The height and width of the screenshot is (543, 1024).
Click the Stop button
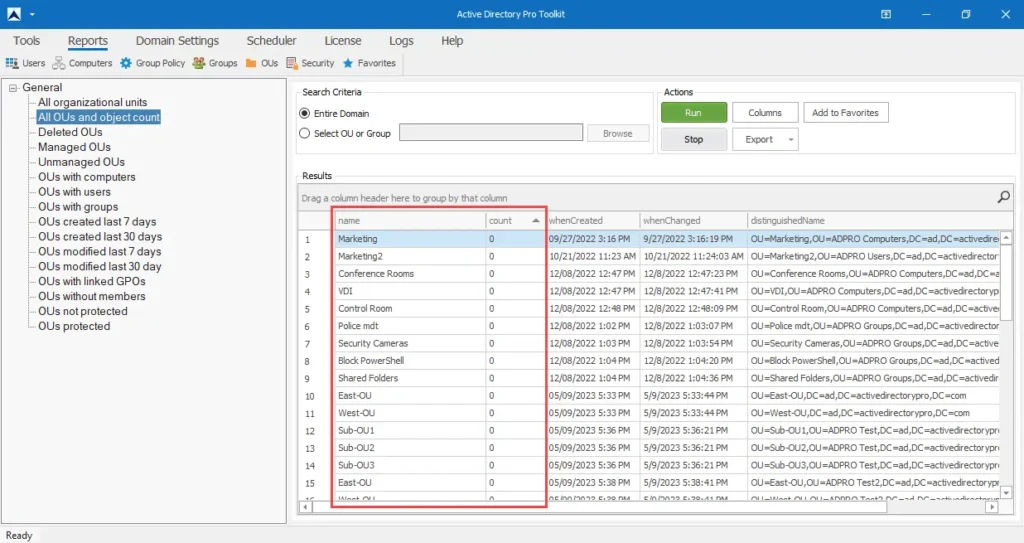click(694, 139)
